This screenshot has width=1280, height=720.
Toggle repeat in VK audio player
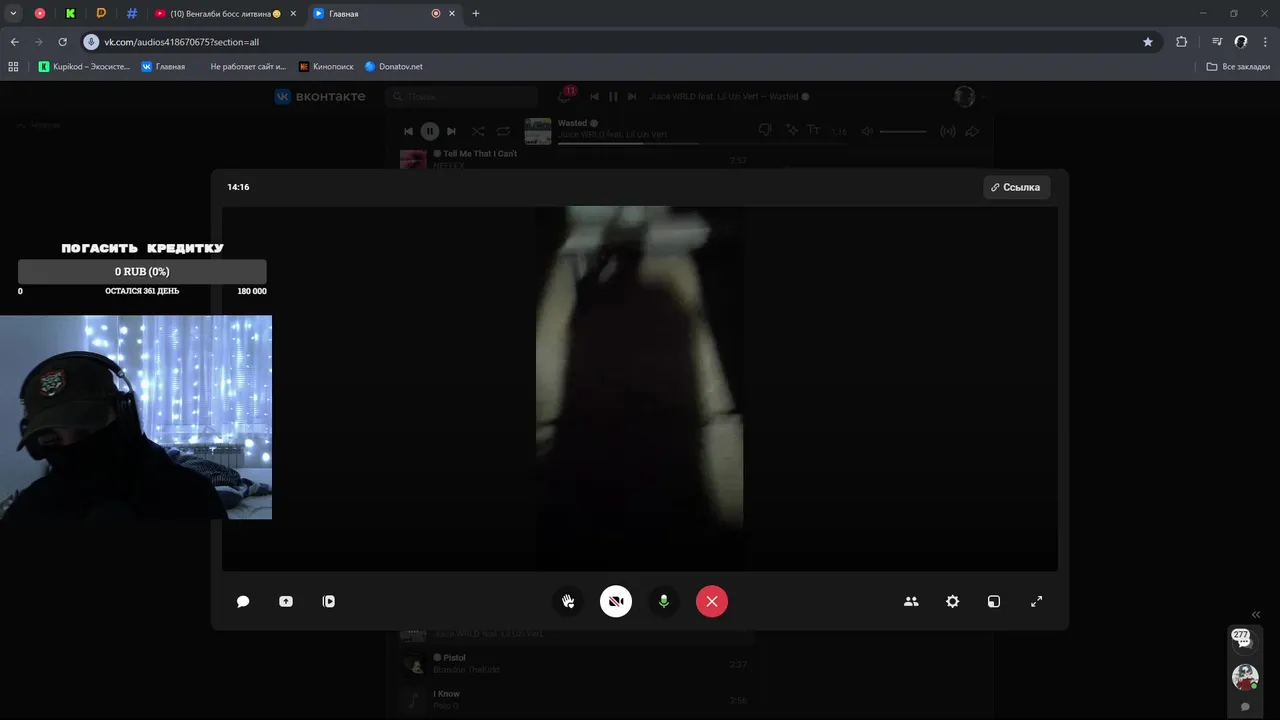click(x=503, y=131)
